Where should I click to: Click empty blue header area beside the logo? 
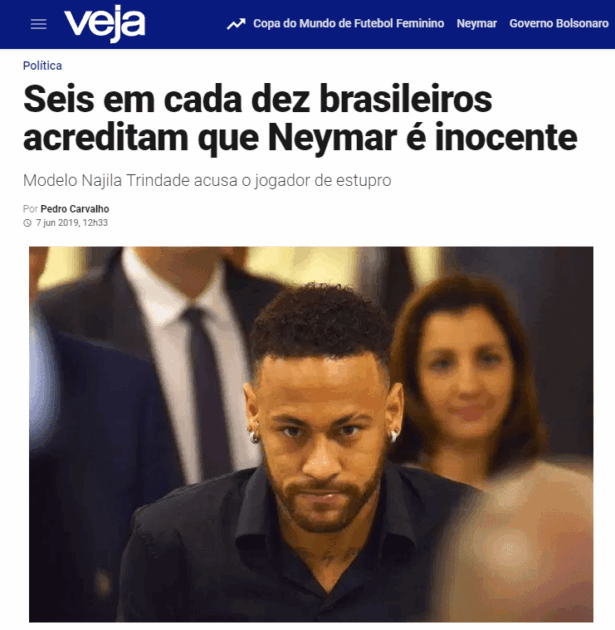185,24
